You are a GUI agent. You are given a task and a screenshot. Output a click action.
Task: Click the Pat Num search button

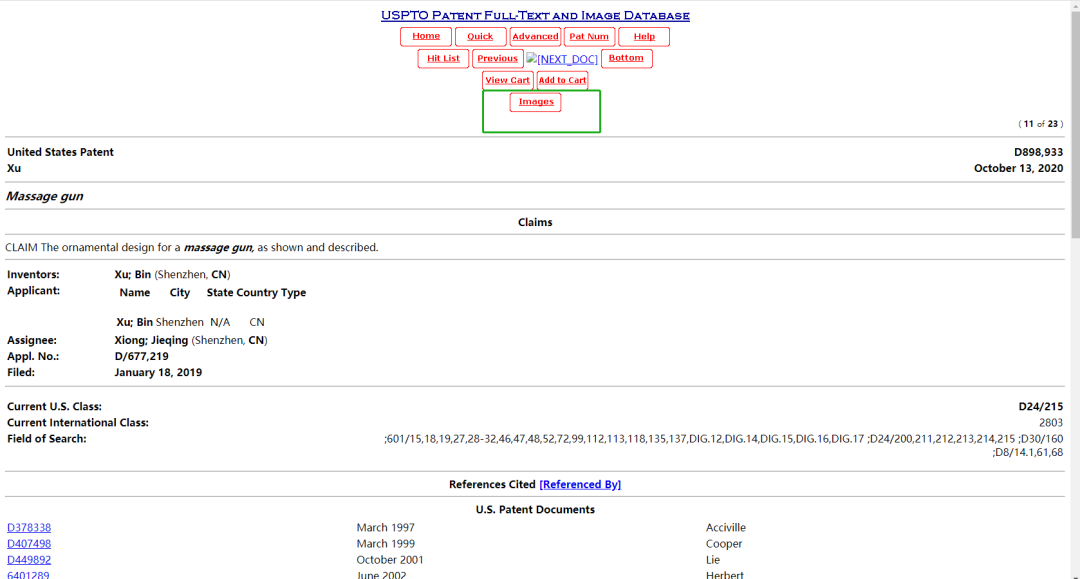click(589, 36)
